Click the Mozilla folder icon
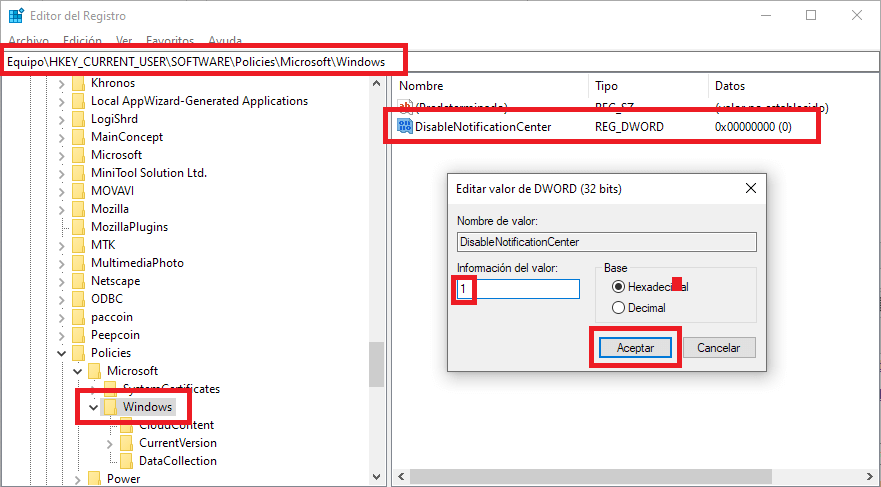The width and height of the screenshot is (881, 487). point(79,209)
